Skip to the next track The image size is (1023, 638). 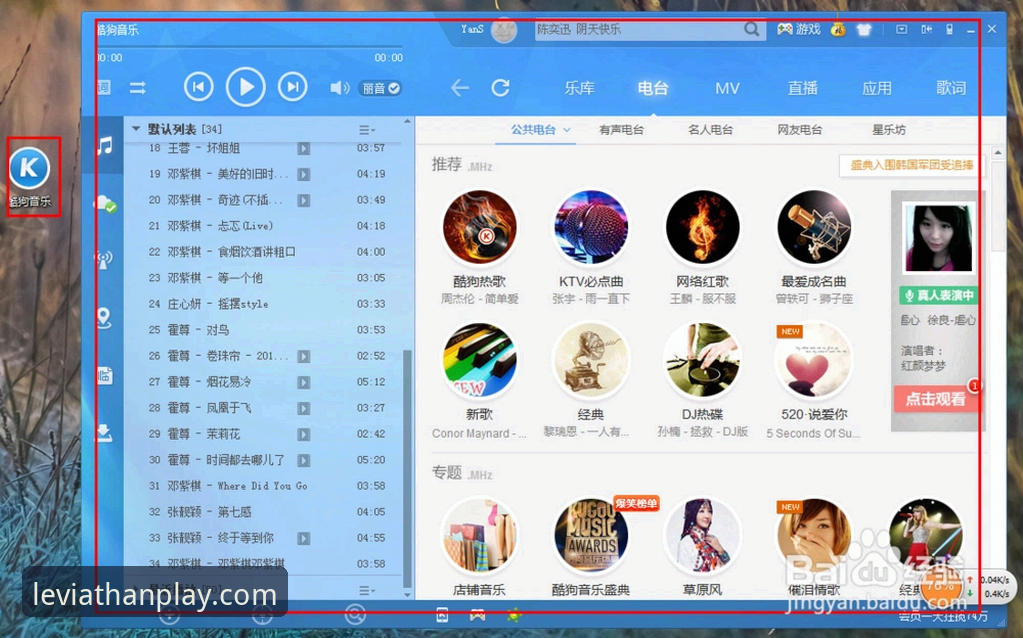pos(292,87)
